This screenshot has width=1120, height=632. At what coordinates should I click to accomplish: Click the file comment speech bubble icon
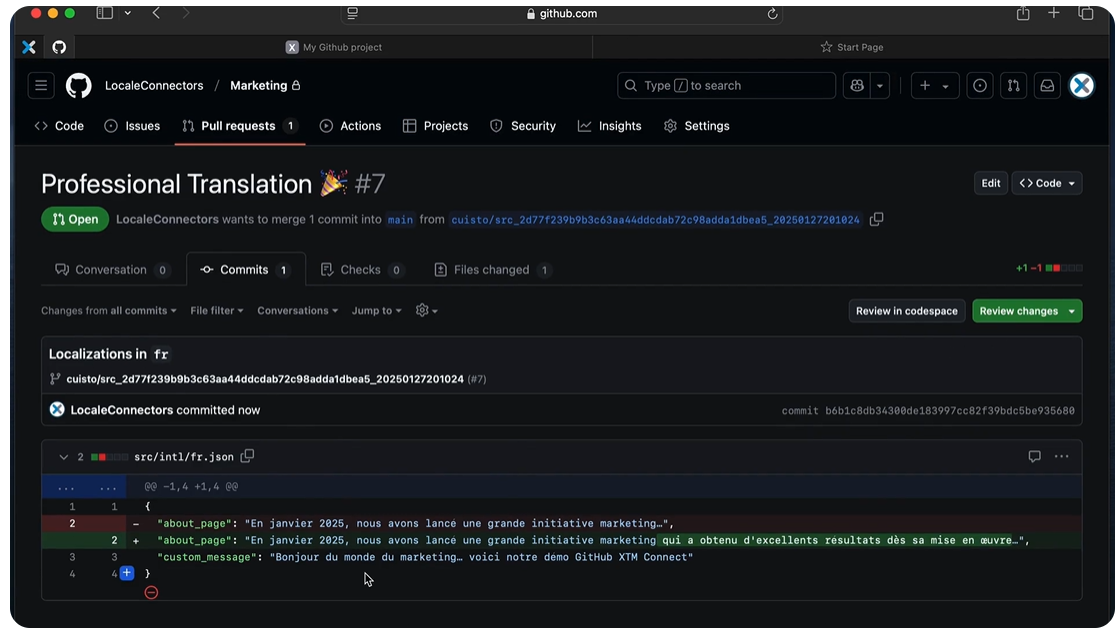pyautogui.click(x=1034, y=456)
